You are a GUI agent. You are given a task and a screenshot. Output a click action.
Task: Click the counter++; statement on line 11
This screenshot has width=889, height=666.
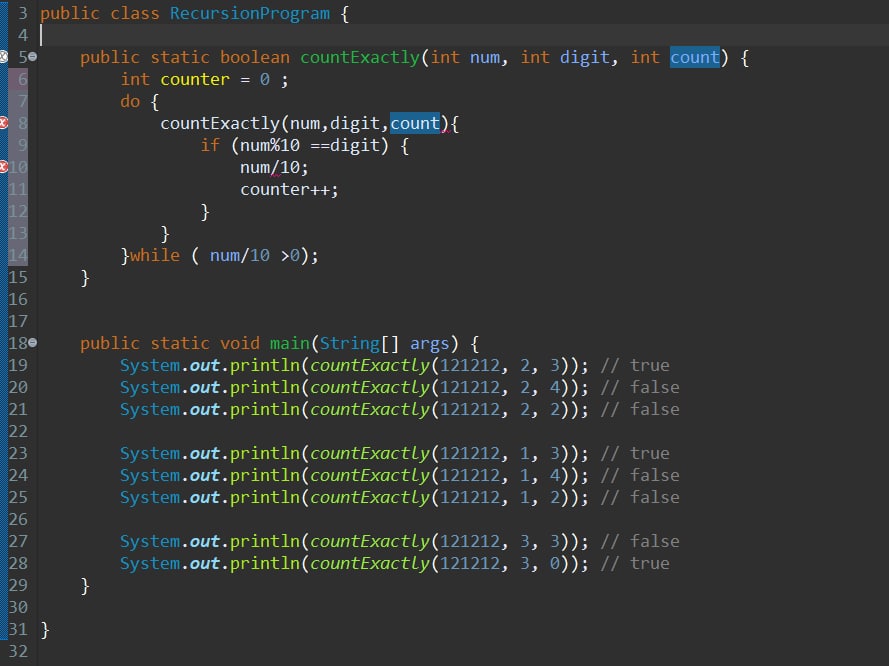(289, 189)
